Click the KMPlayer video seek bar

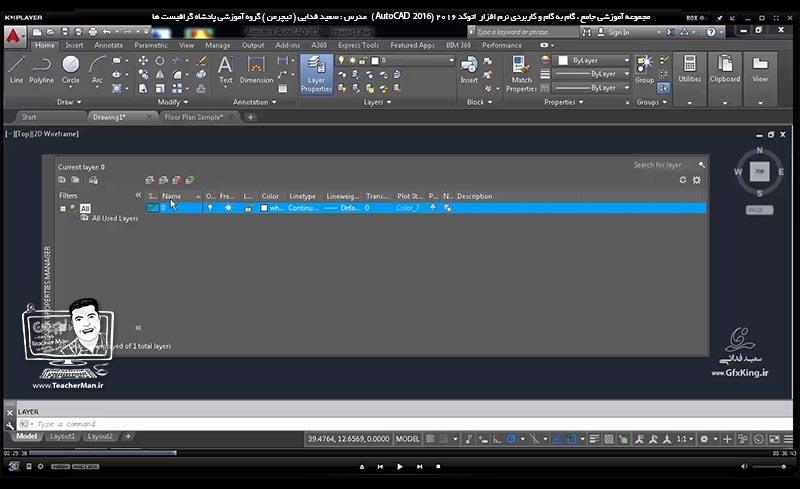399,453
